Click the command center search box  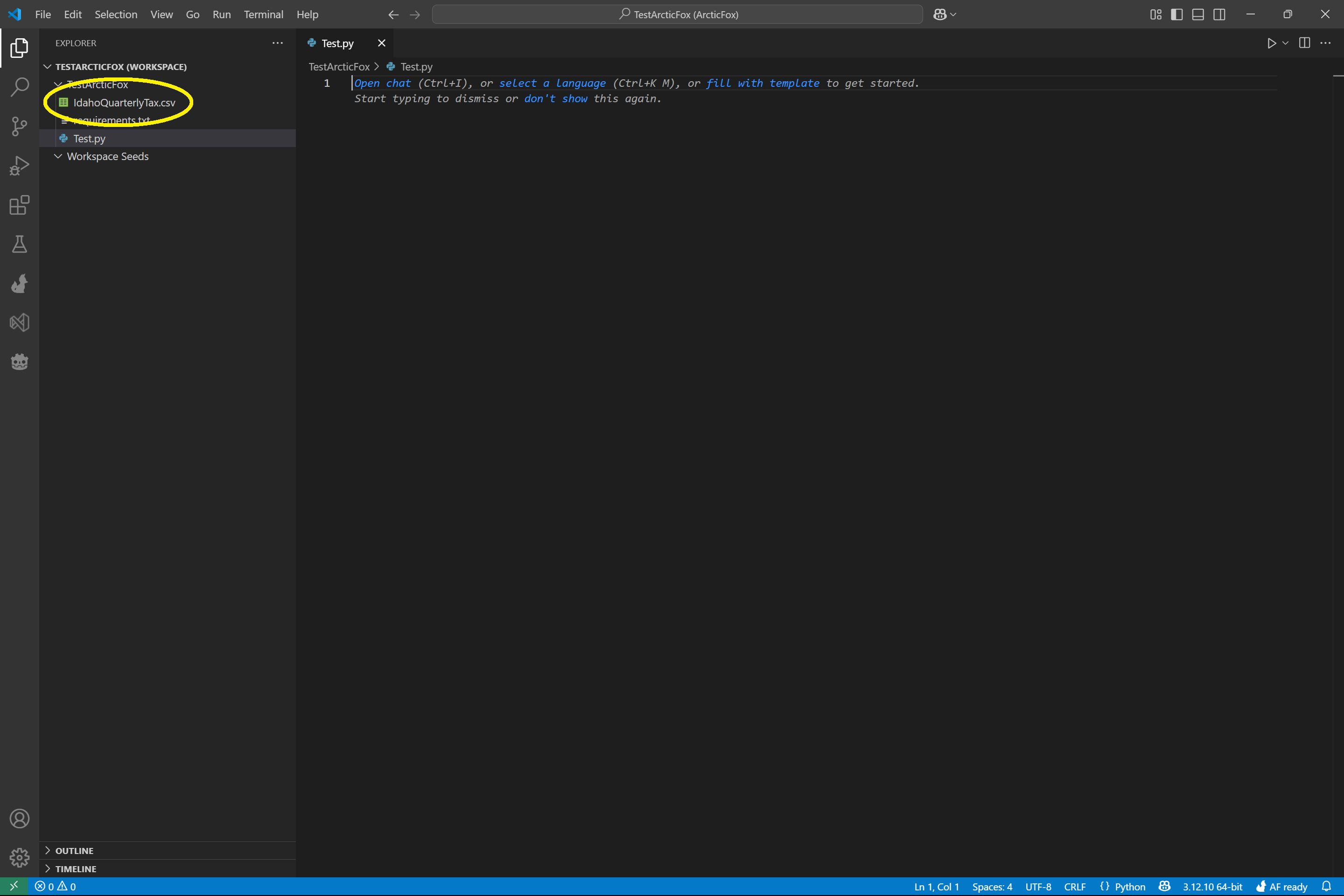pos(677,15)
